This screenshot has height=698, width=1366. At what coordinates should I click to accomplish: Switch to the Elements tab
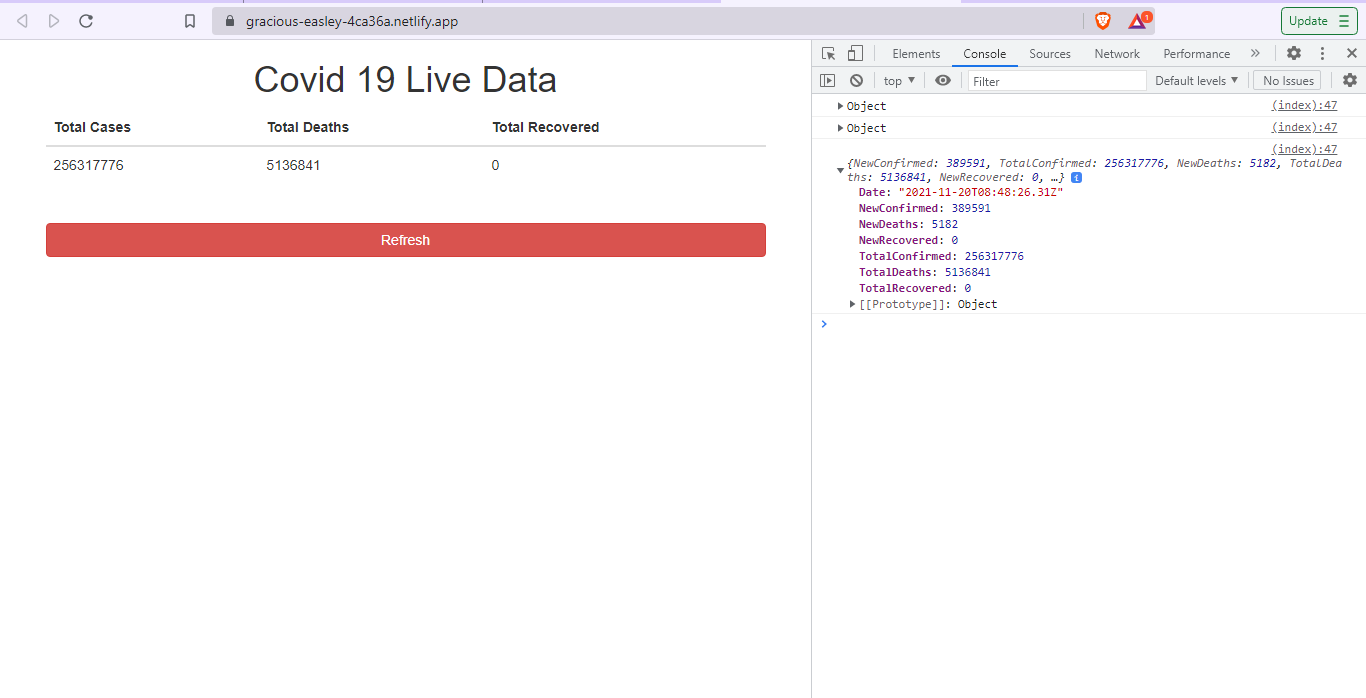[916, 54]
